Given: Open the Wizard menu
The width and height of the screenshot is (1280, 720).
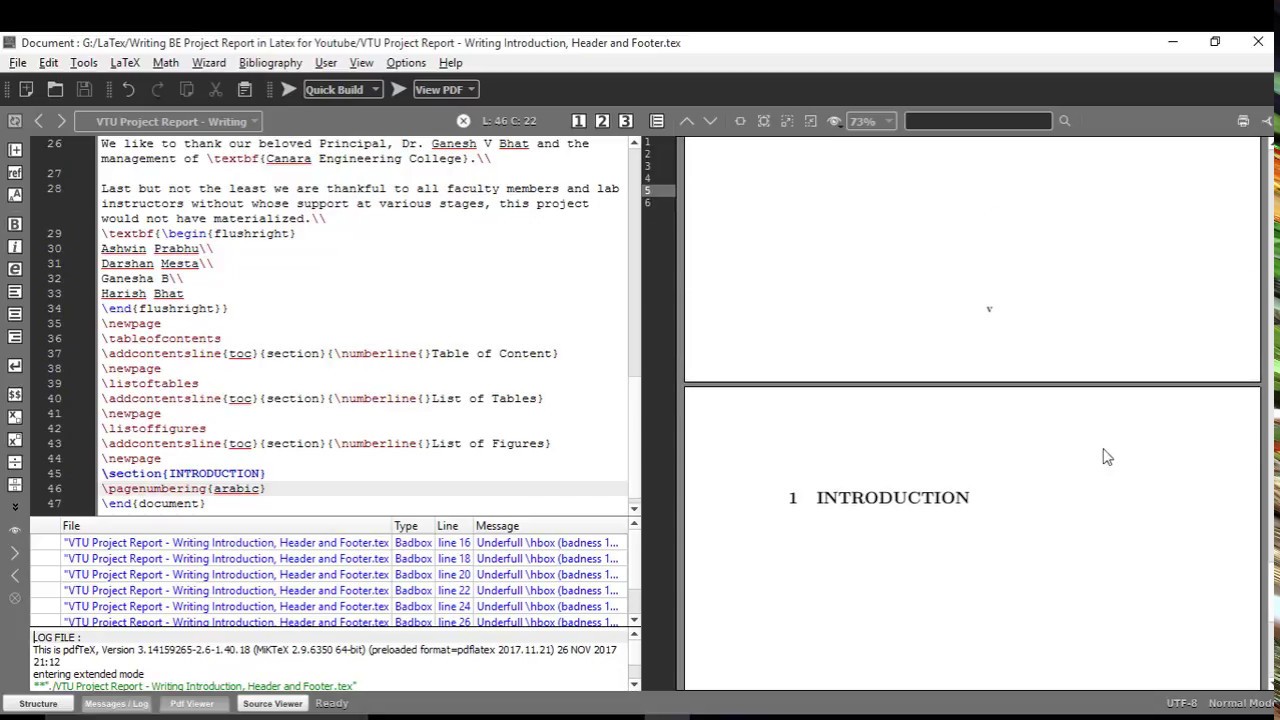Looking at the screenshot, I should coord(209,63).
